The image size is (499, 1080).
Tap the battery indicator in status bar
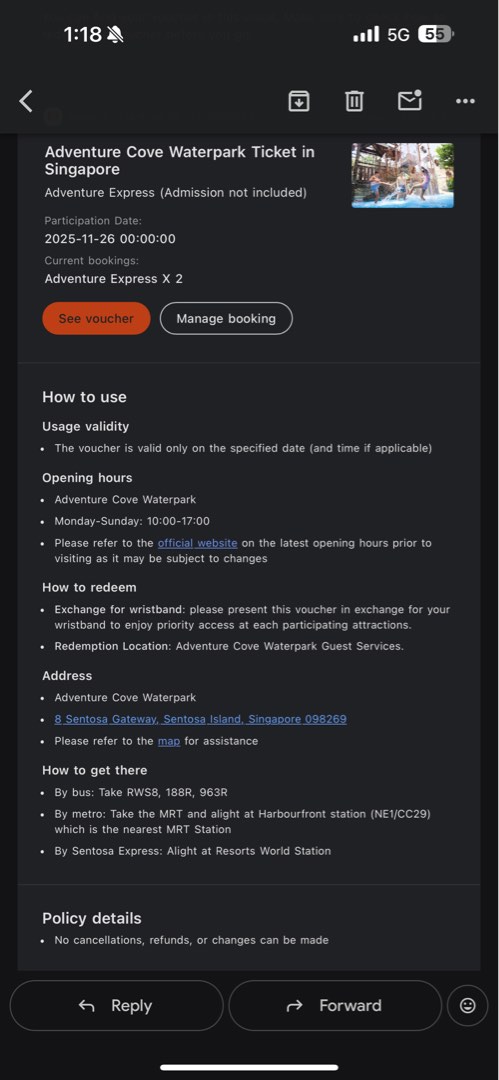pyautogui.click(x=436, y=34)
